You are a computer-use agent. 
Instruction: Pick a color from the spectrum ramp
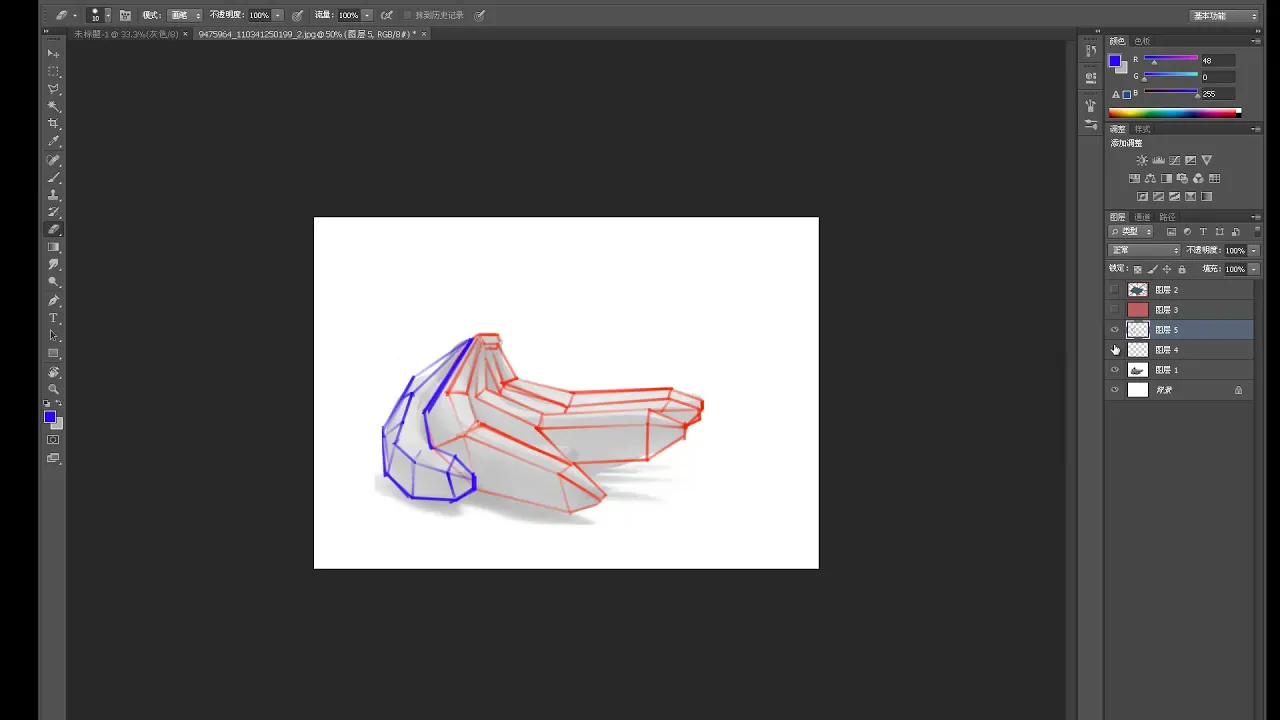tap(1175, 112)
